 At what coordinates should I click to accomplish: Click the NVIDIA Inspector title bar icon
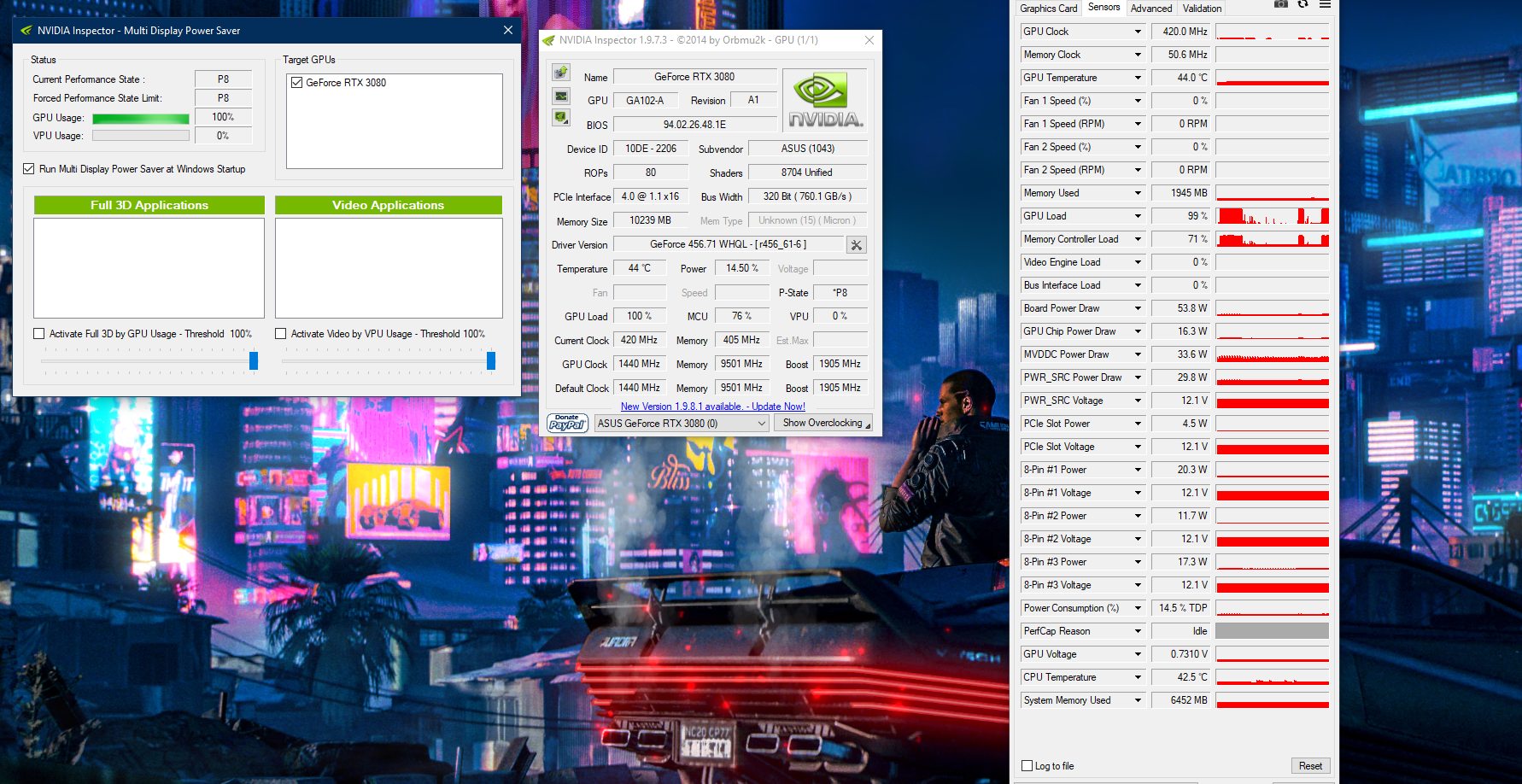coord(548,40)
